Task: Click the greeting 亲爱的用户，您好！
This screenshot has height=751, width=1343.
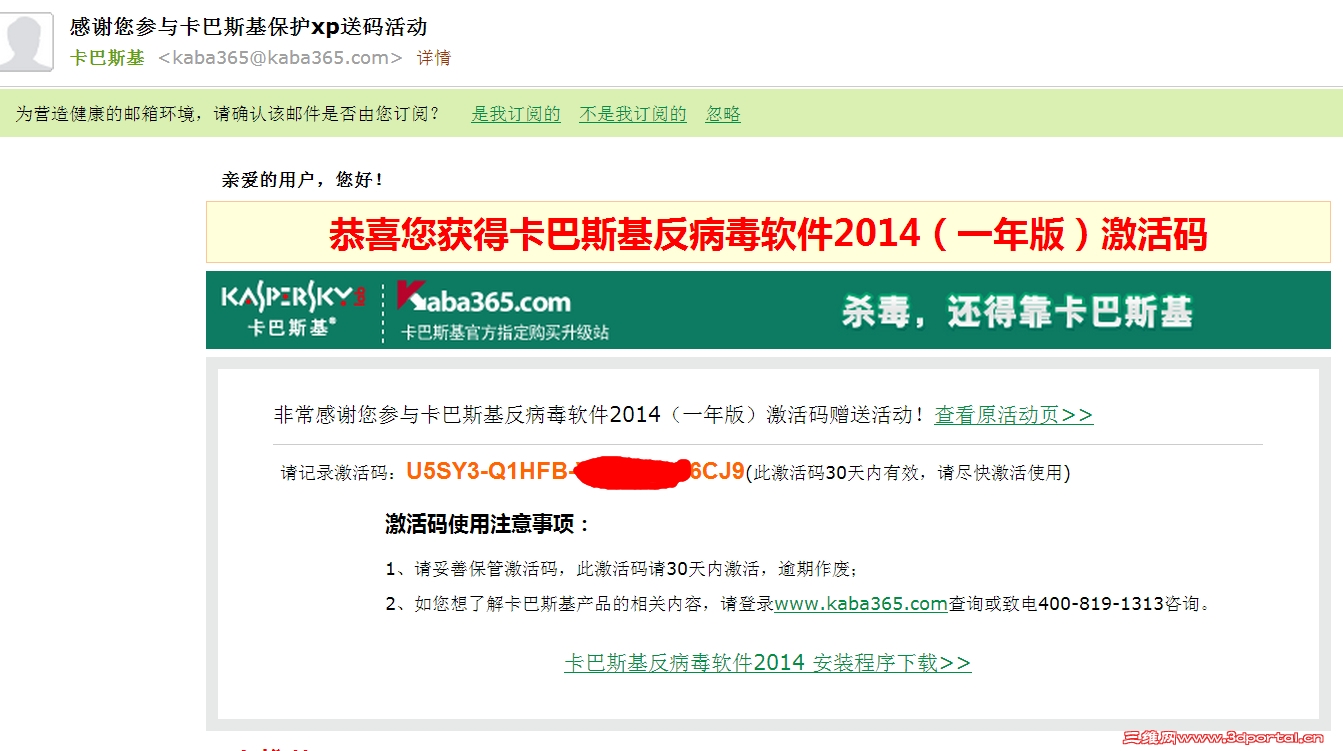Action: click(303, 180)
